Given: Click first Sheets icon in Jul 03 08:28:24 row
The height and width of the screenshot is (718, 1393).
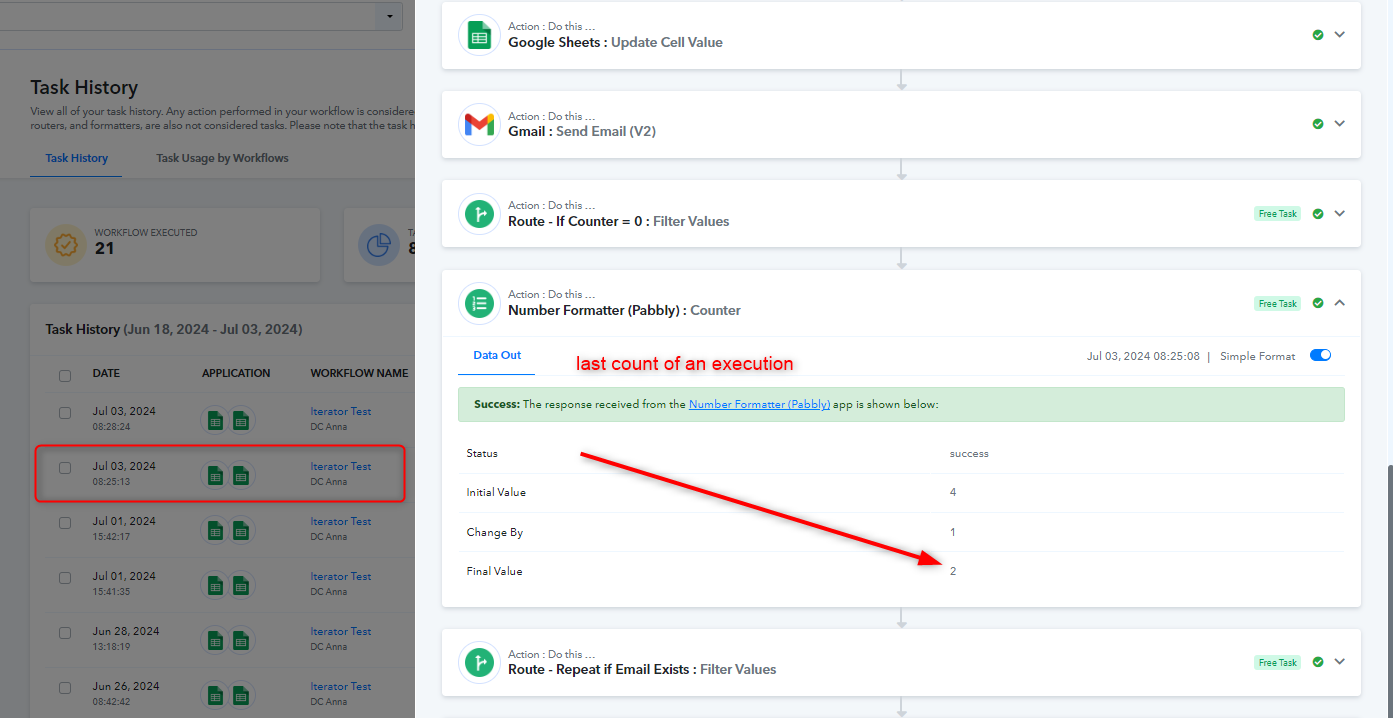Looking at the screenshot, I should click(215, 421).
